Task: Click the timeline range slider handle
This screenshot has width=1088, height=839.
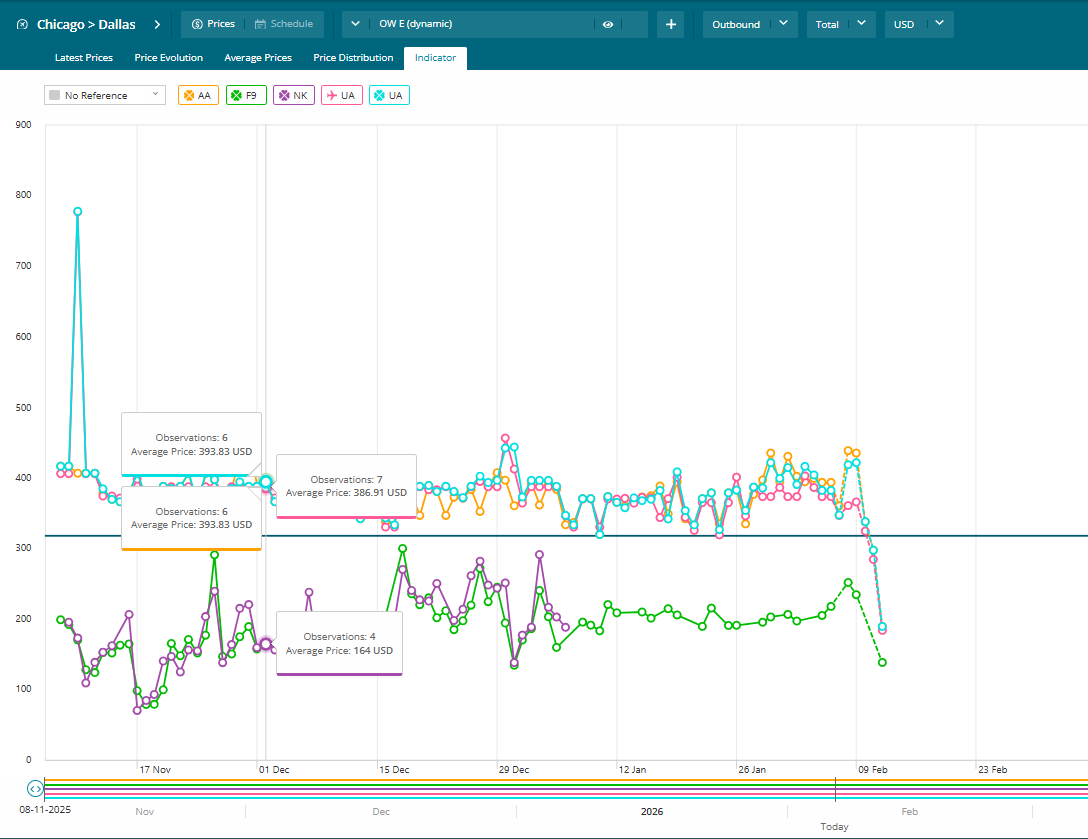Action: point(35,789)
